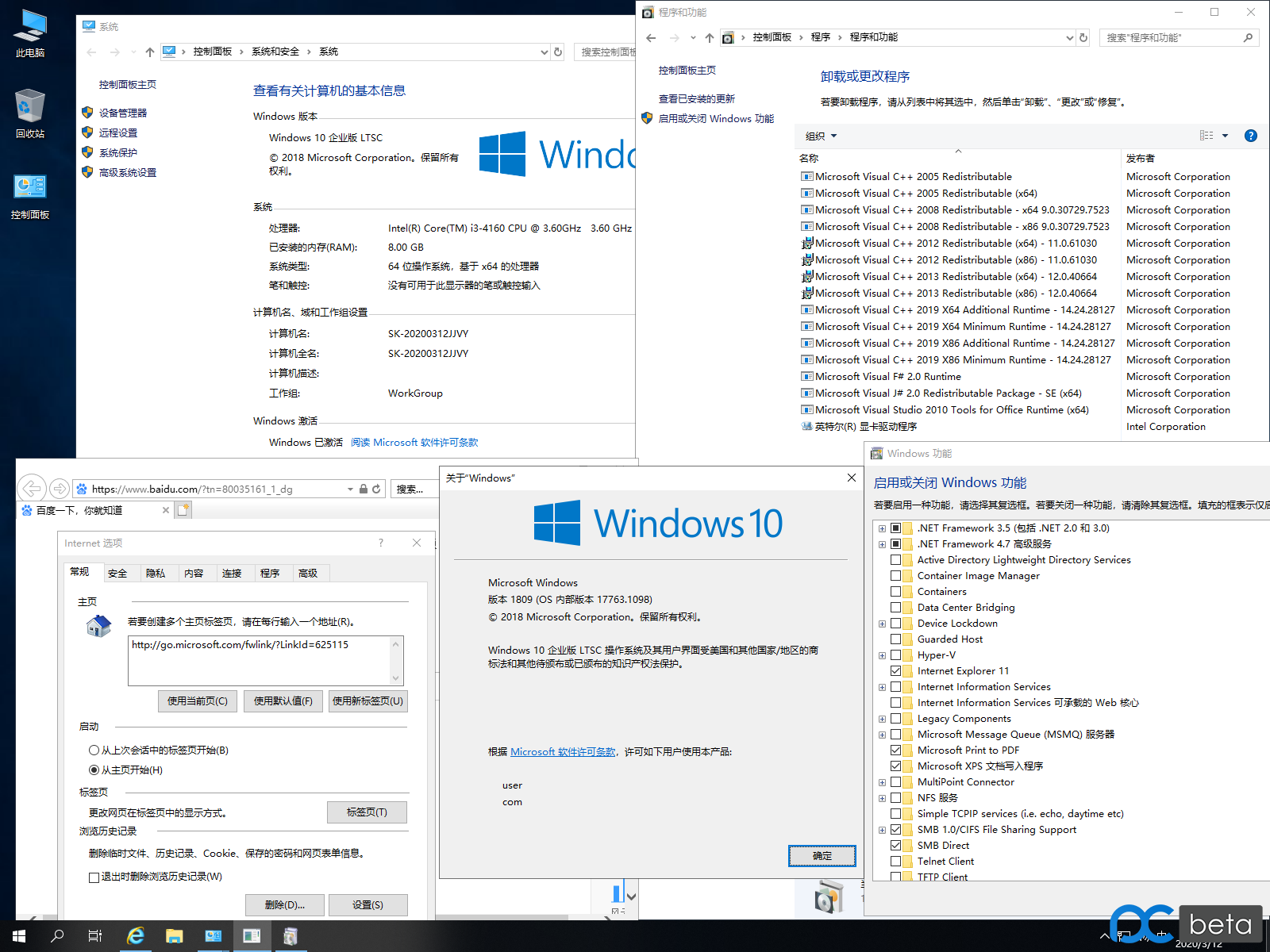Change the view layout icon in Programs list
The image size is (1270, 952).
[x=1206, y=136]
